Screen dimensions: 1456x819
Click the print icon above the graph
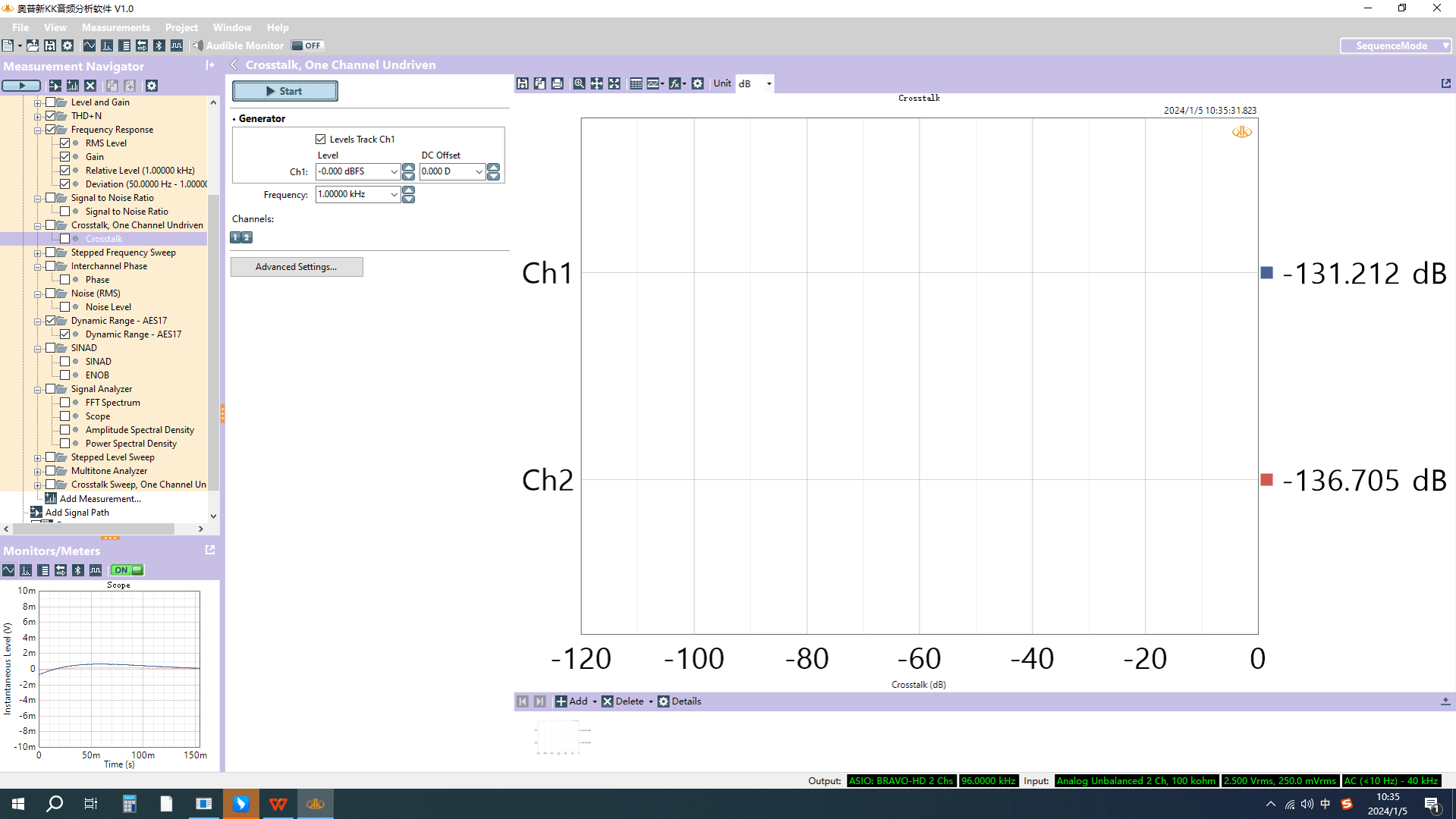558,83
